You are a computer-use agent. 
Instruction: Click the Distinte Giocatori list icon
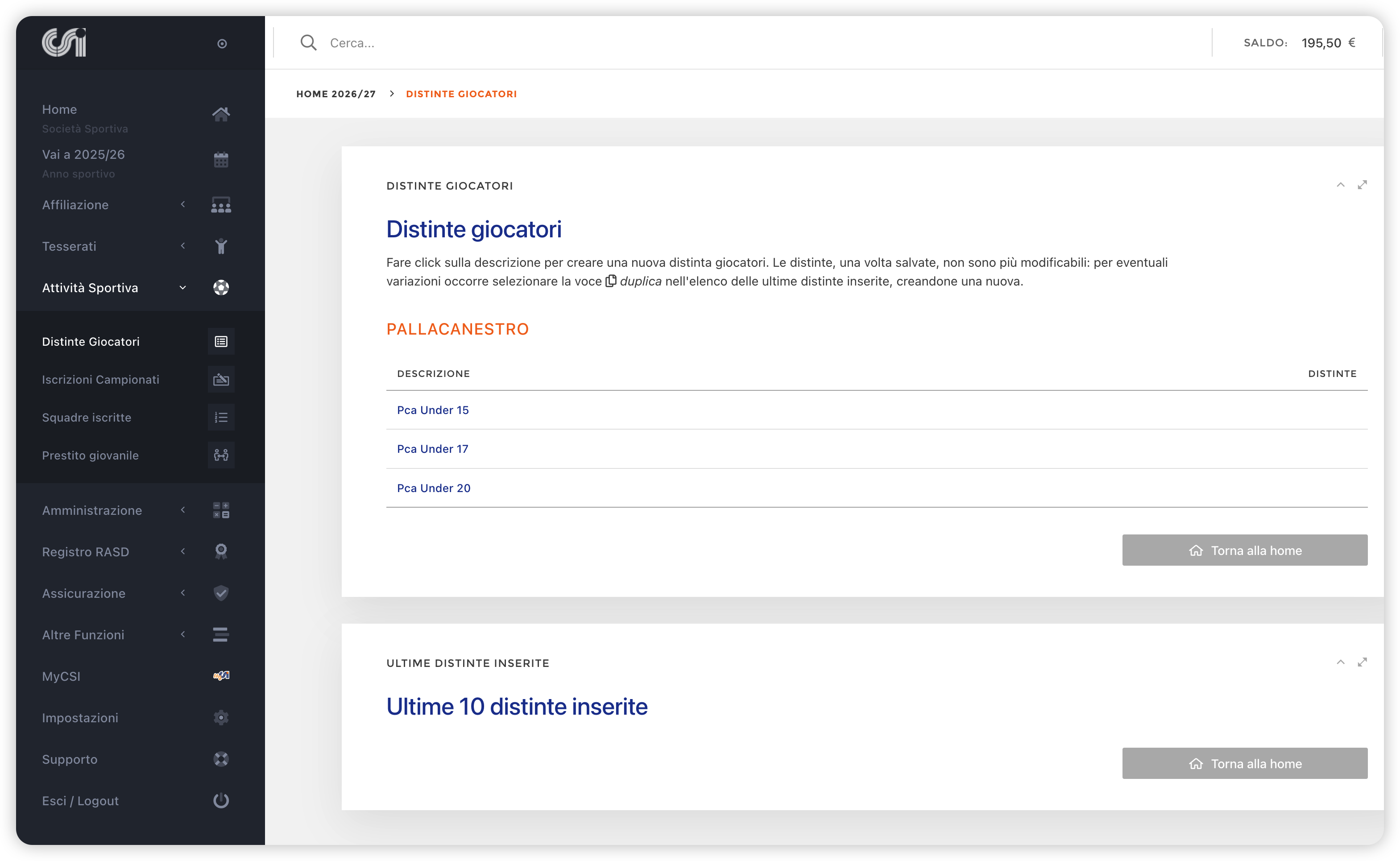[221, 342]
